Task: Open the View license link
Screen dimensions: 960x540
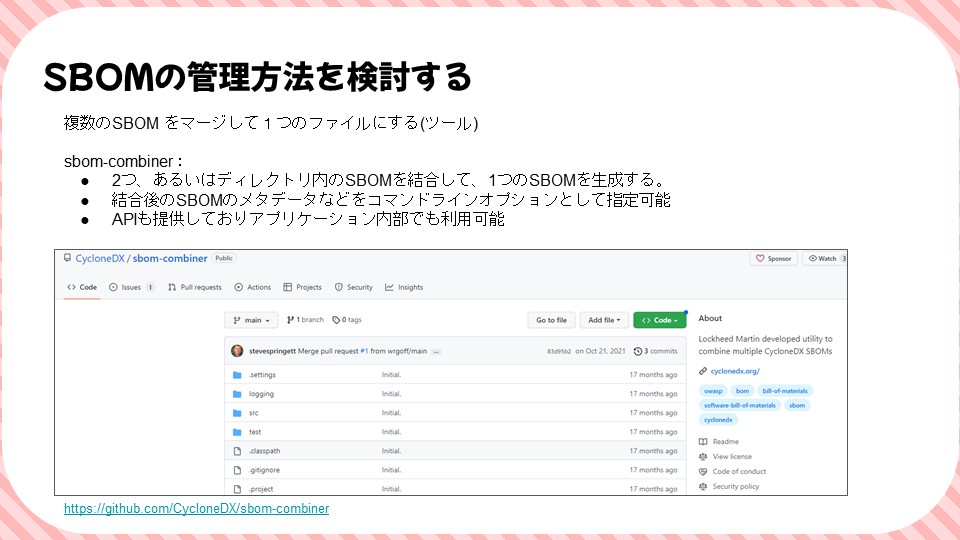Action: pyautogui.click(x=732, y=457)
